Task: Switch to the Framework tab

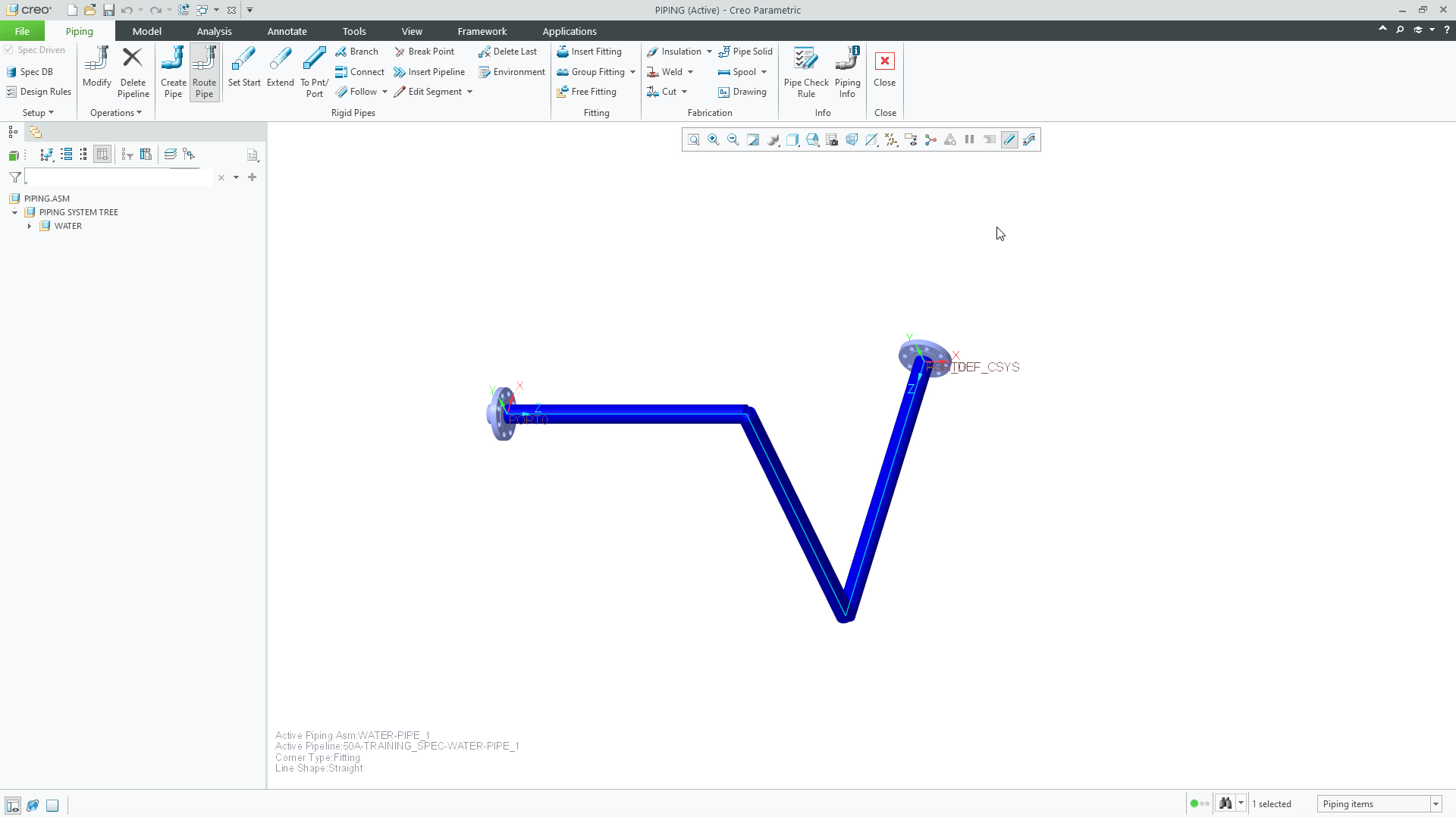Action: tap(482, 31)
